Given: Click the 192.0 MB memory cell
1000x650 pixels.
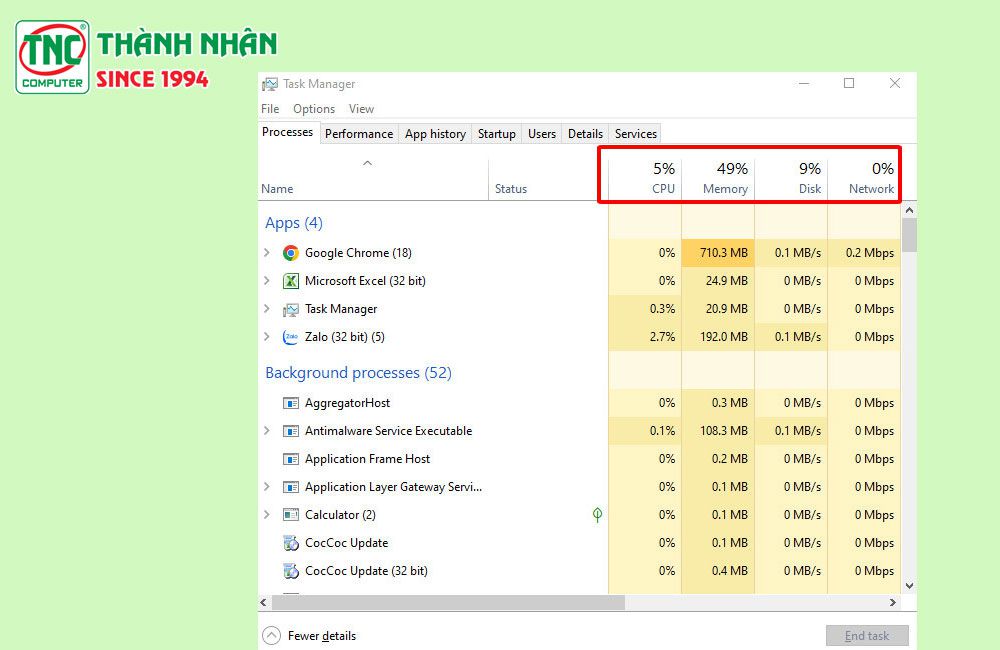Looking at the screenshot, I should 718,337.
